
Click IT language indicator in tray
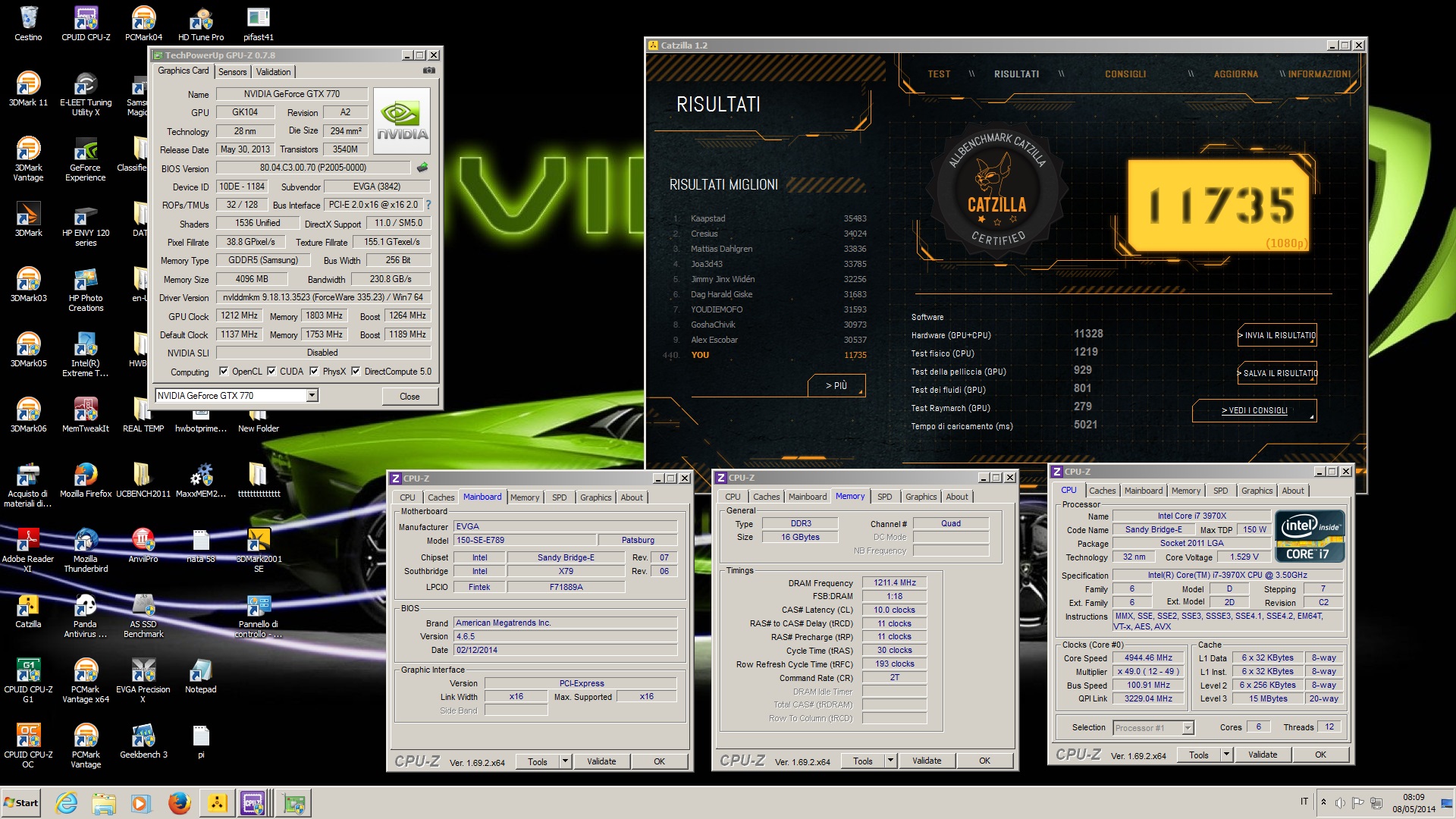pyautogui.click(x=1304, y=802)
